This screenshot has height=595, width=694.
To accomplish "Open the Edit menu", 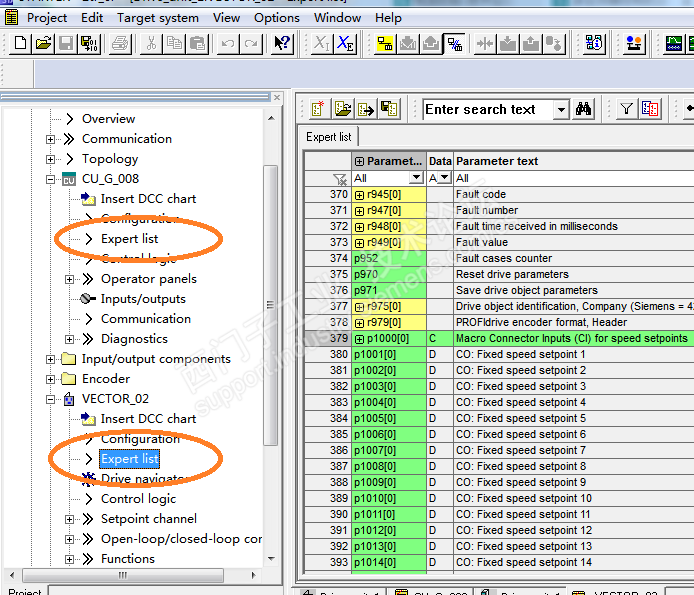I will [92, 18].
